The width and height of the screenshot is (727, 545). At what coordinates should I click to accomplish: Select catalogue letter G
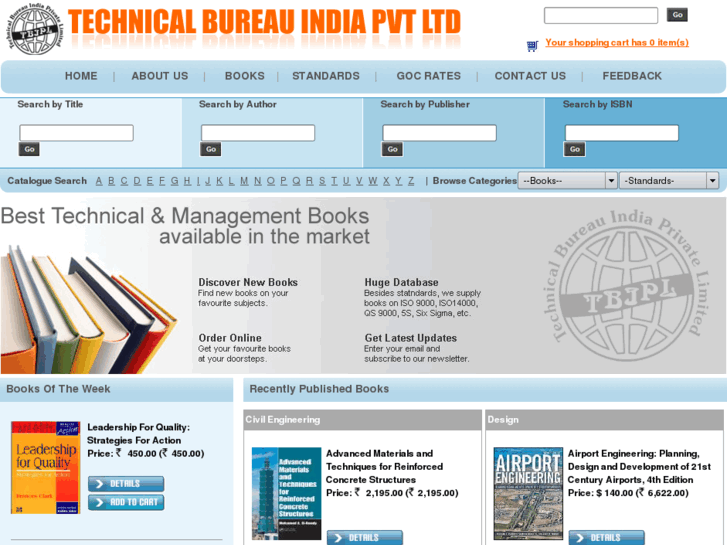click(x=174, y=181)
